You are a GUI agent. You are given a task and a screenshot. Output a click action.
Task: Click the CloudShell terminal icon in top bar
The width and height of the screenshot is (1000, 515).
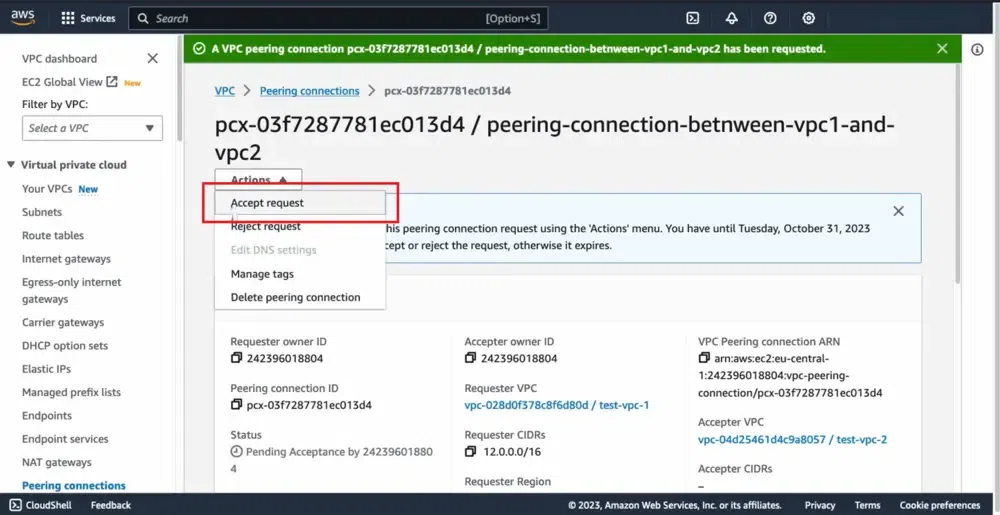coord(693,18)
